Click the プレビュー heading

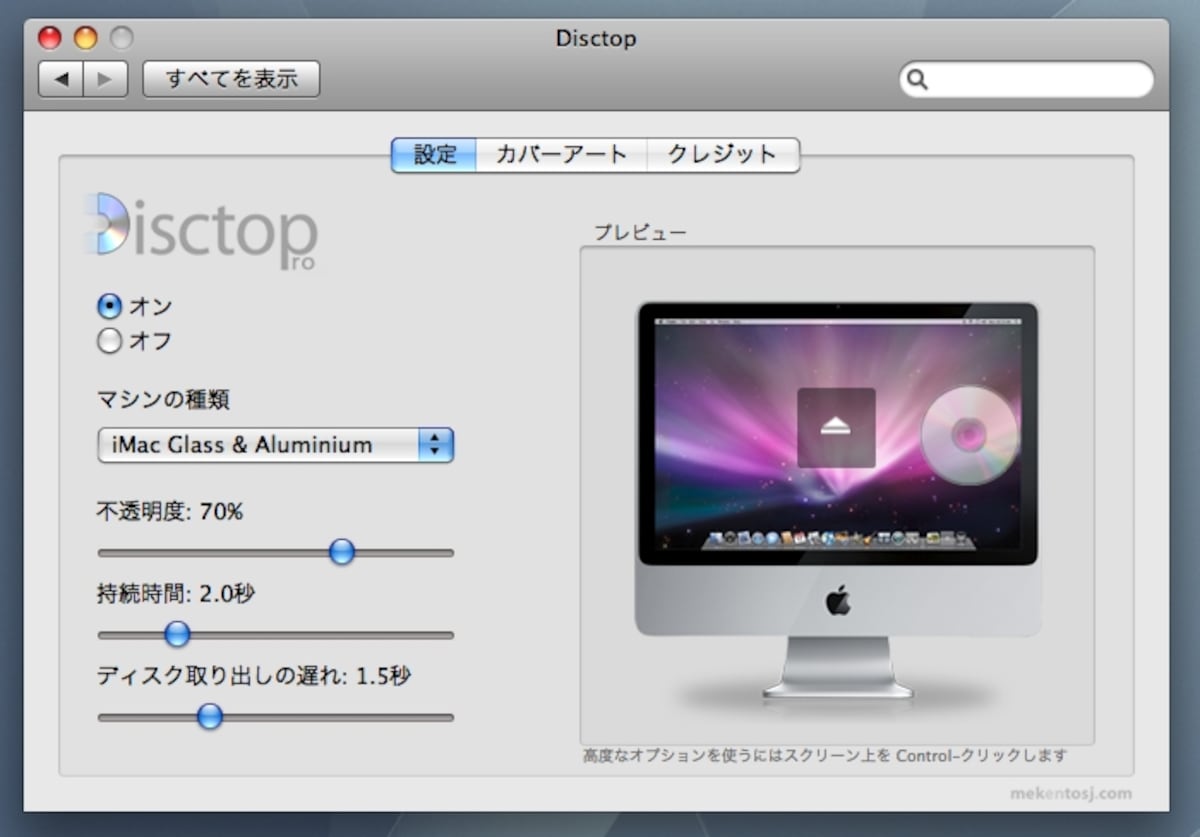[x=640, y=233]
